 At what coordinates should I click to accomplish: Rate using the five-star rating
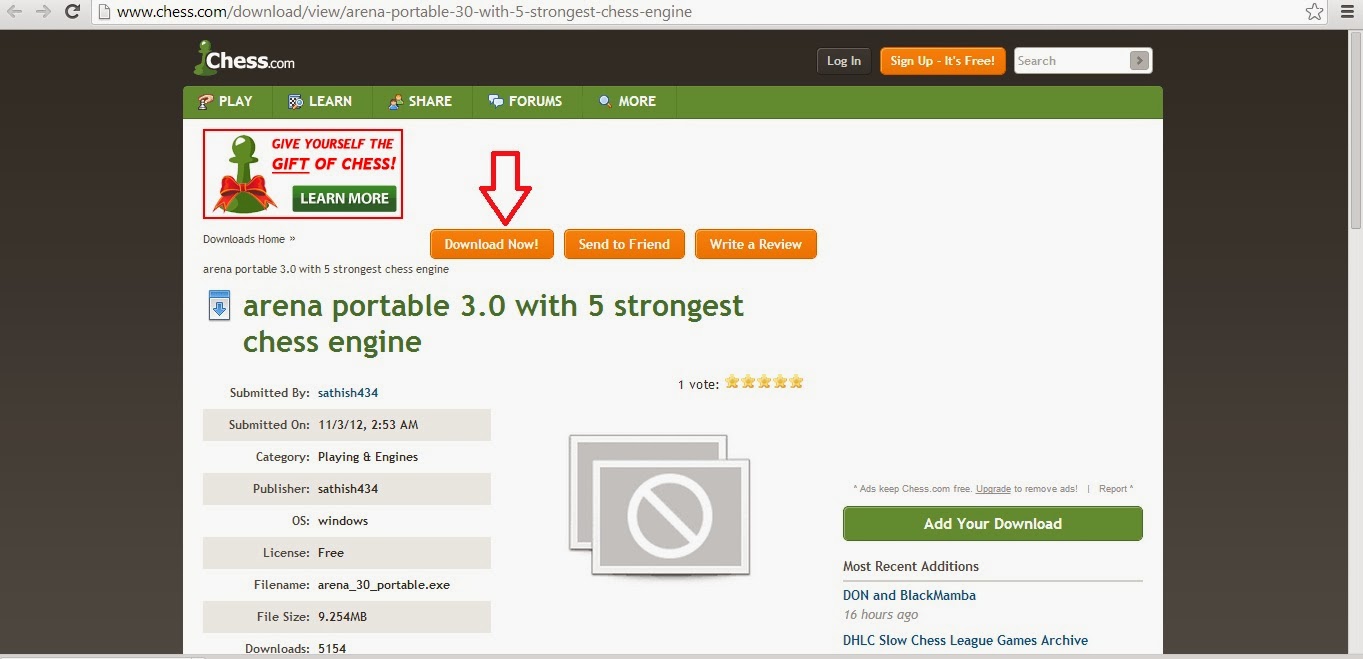pos(764,382)
